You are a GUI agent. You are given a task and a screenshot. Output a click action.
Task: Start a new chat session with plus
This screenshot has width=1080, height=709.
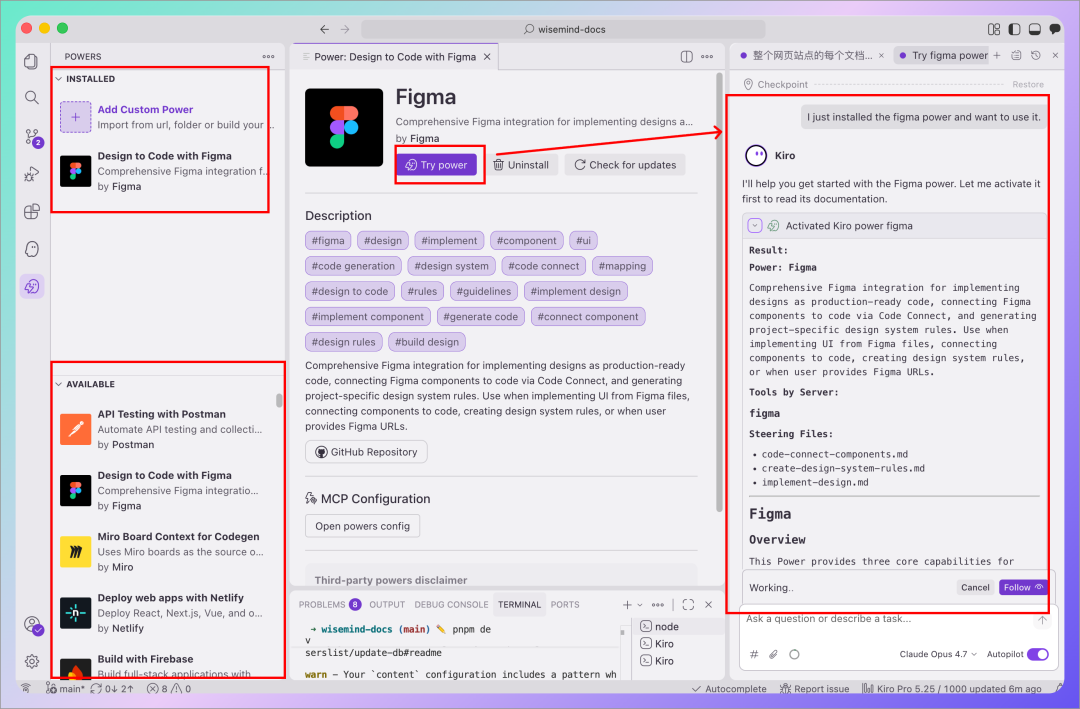997,55
